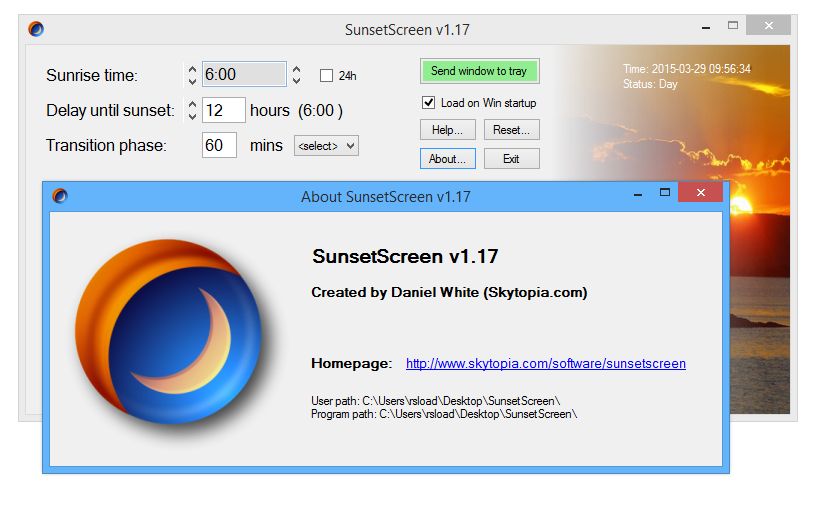Click the spinner beside Delay until sunset
The width and height of the screenshot is (816, 509).
192,110
